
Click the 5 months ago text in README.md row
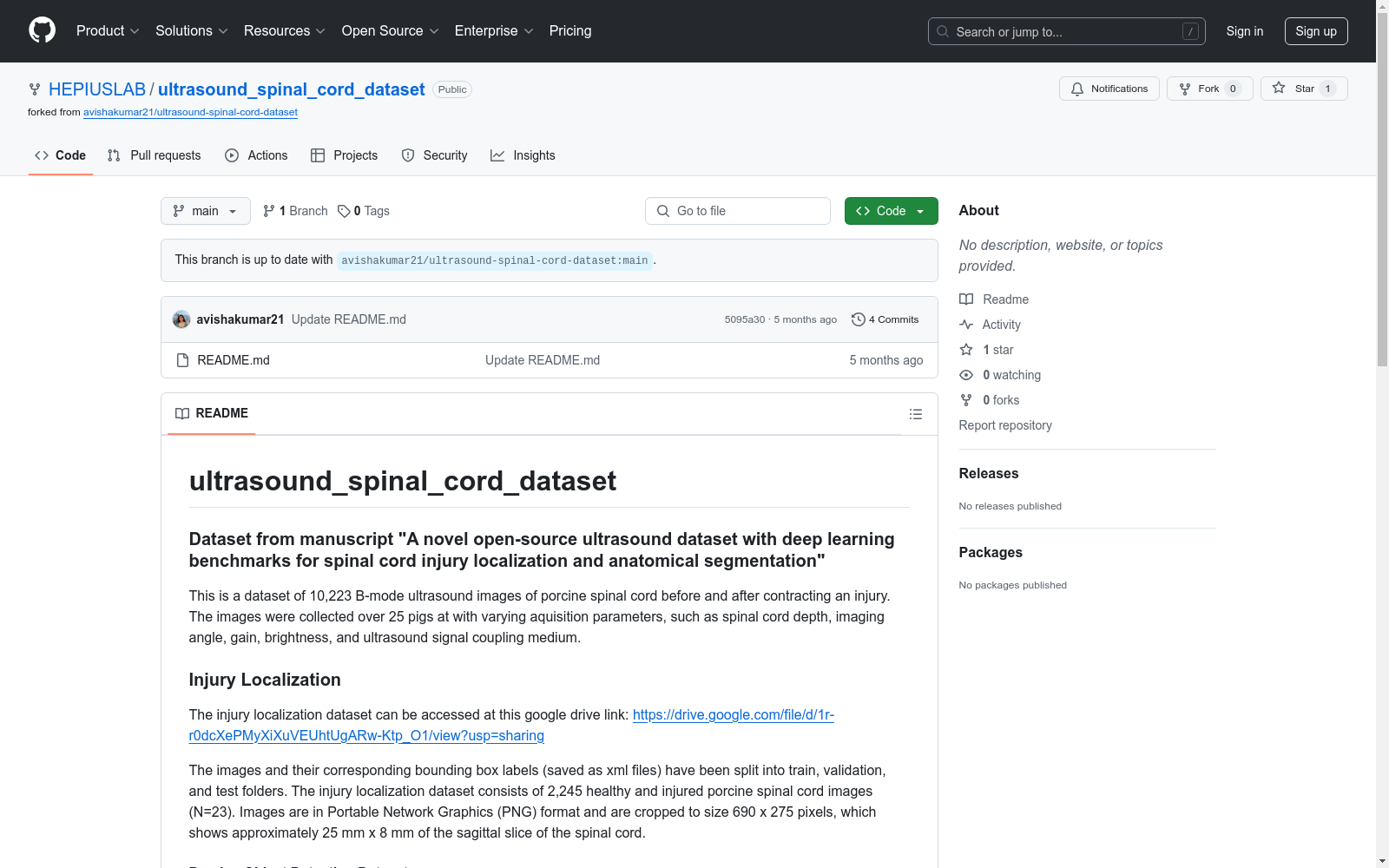coord(886,360)
